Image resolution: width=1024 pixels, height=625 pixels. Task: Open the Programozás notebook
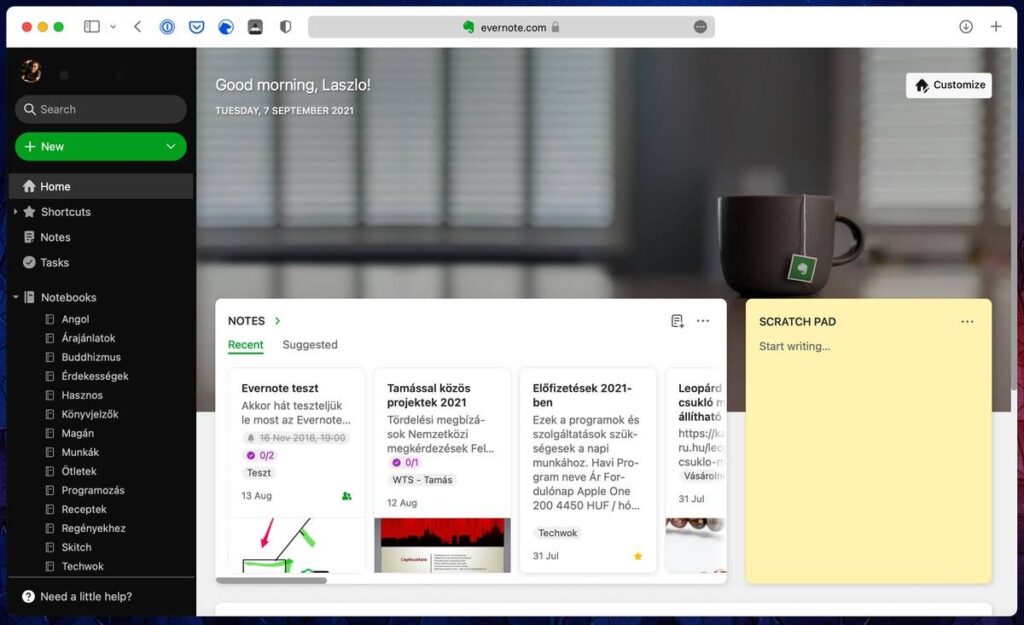point(93,490)
